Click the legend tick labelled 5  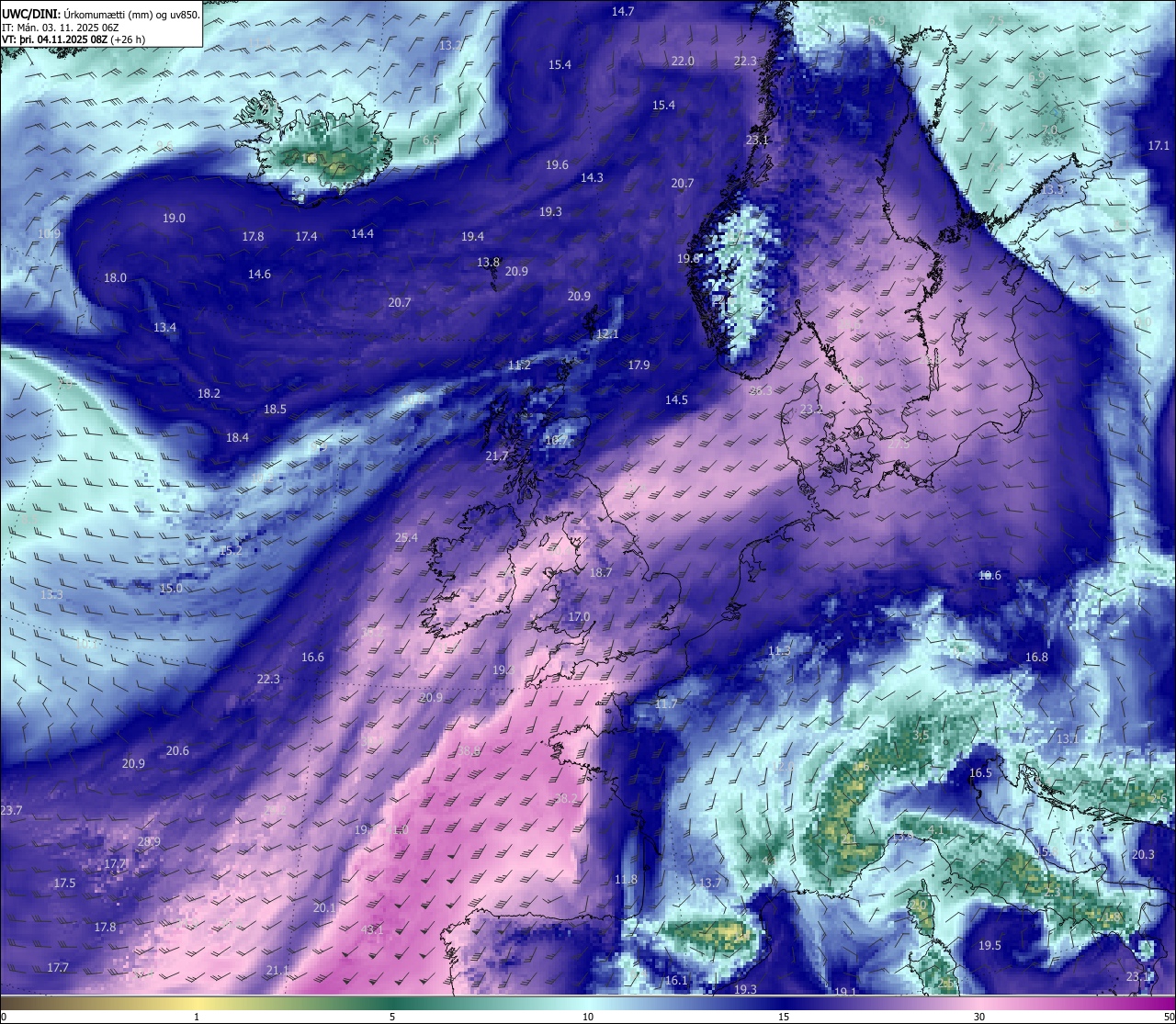392,1017
